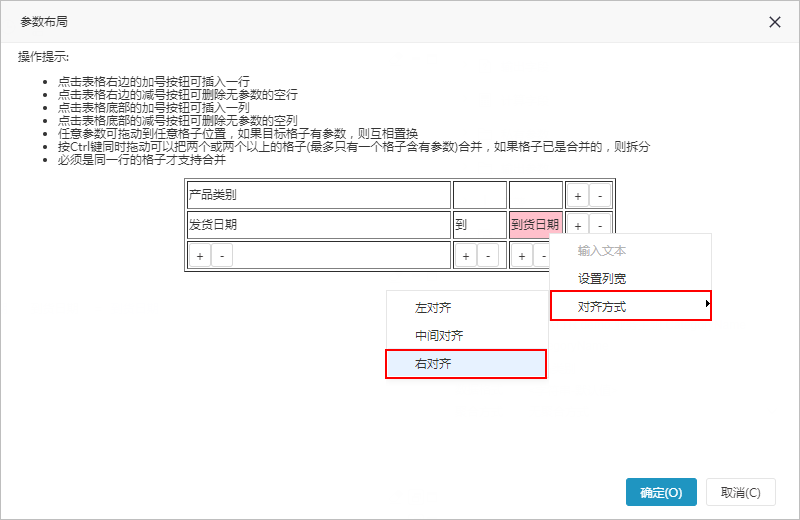Click the 确定(O) button
The width and height of the screenshot is (800, 520).
[661, 492]
